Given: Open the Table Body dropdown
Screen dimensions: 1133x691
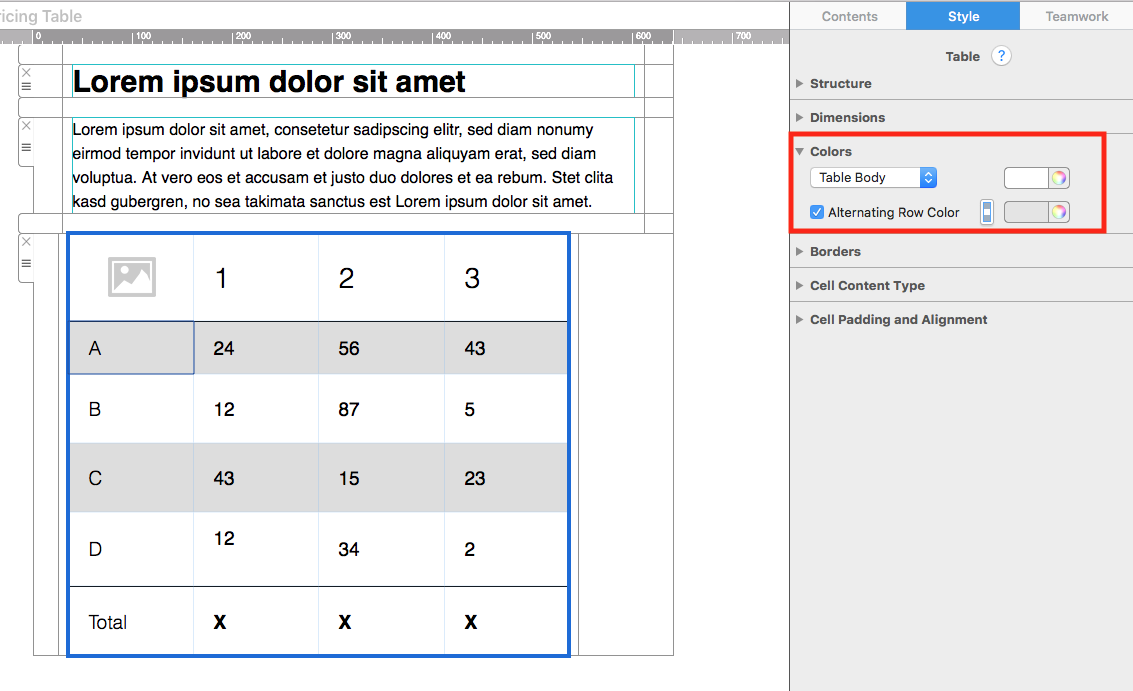Looking at the screenshot, I should (872, 178).
